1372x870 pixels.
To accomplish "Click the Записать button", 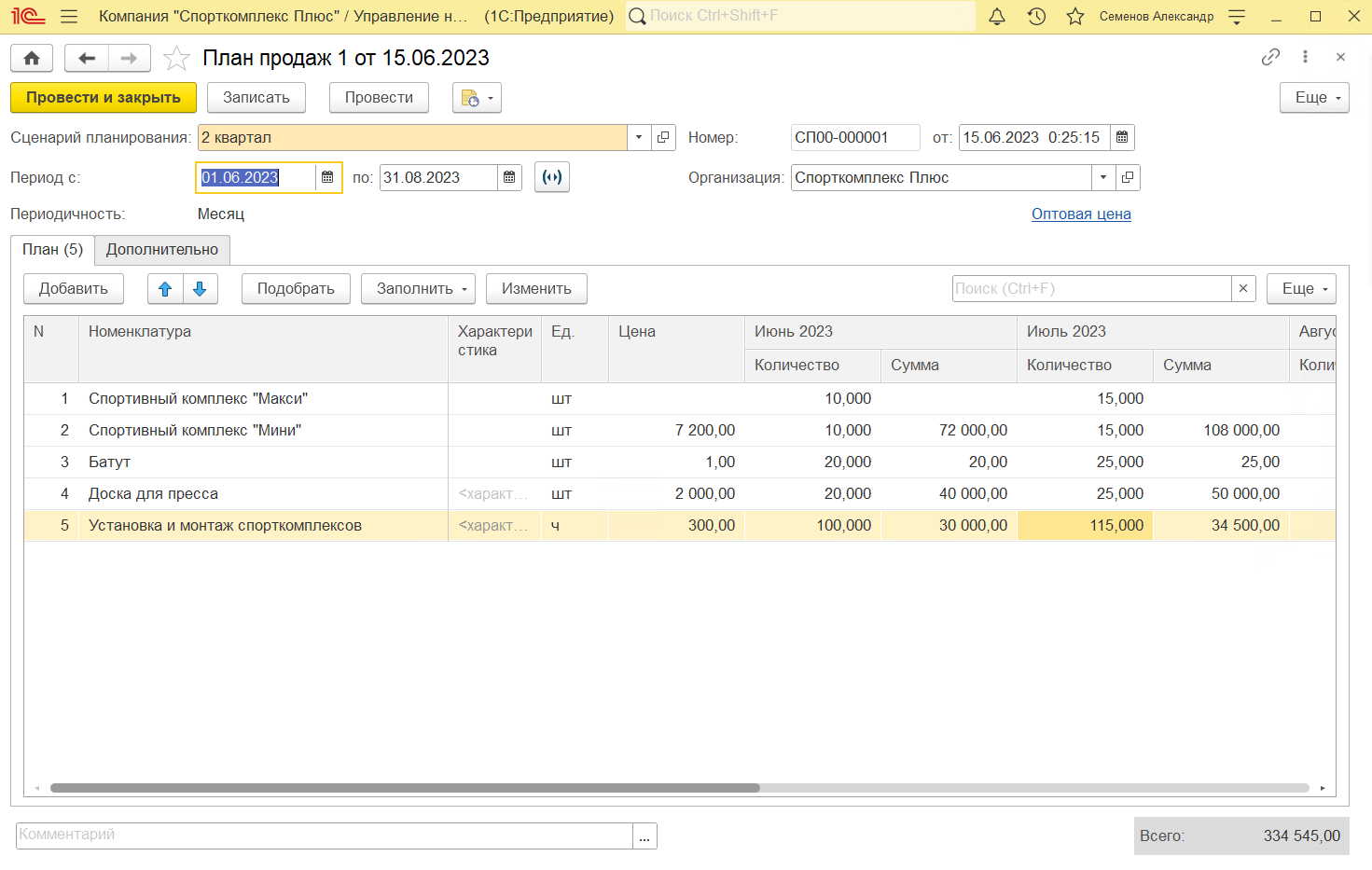I will tap(256, 98).
